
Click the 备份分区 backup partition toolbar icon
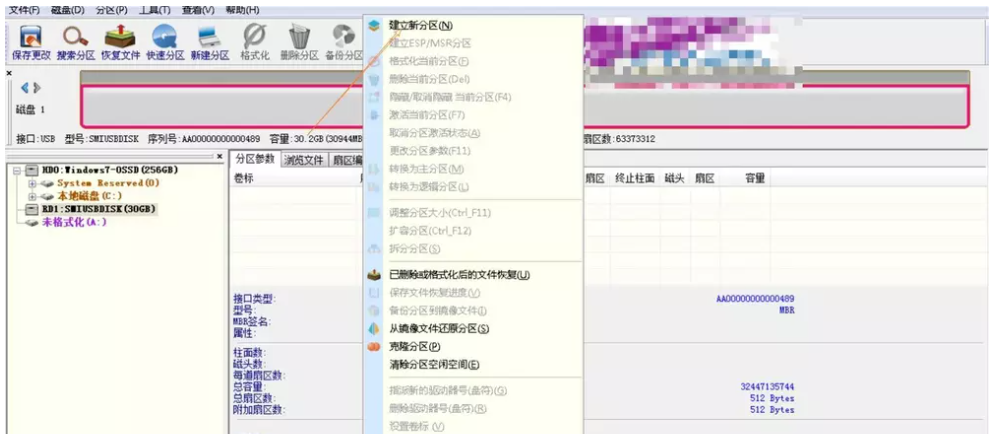[x=344, y=36]
